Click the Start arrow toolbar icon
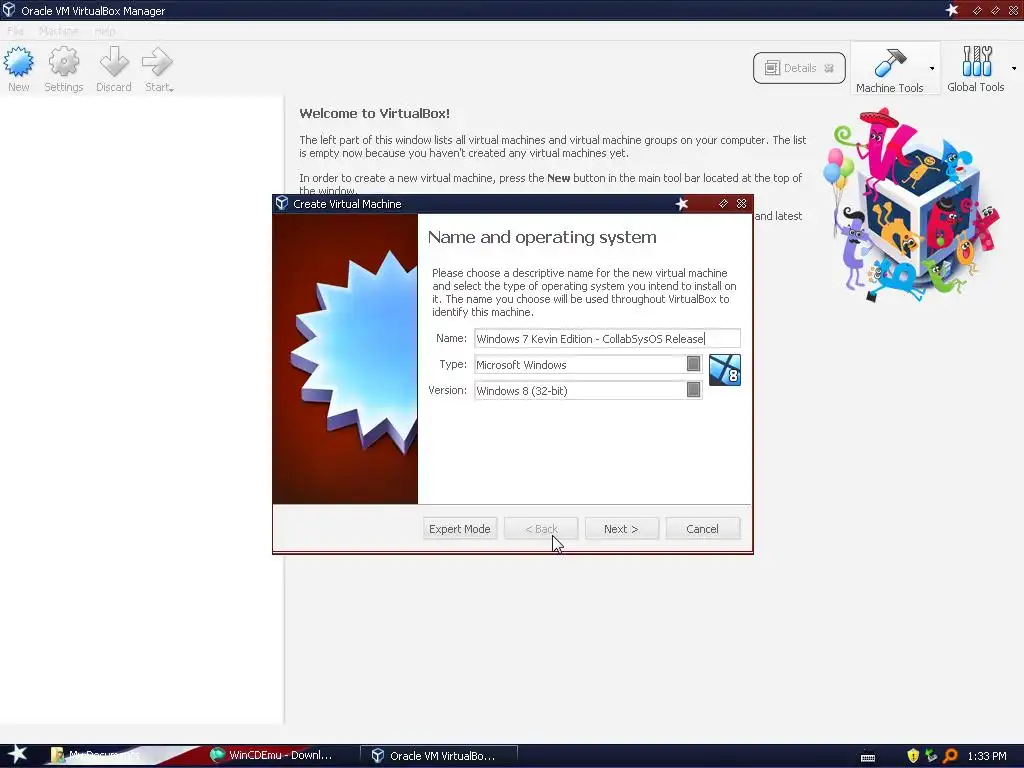The width and height of the screenshot is (1024, 768). [156, 62]
